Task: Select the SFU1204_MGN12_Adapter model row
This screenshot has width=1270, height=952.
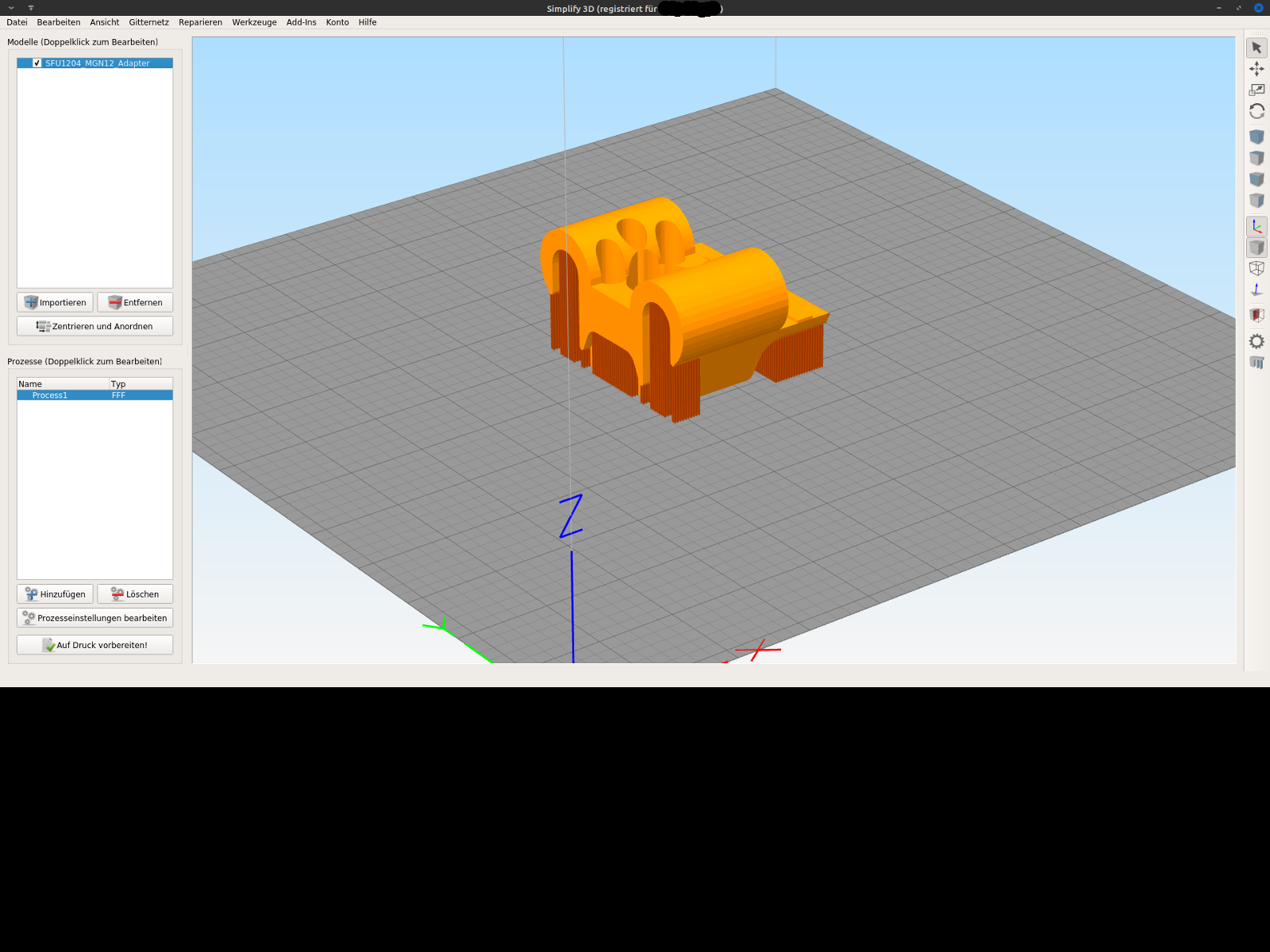Action: tap(94, 63)
